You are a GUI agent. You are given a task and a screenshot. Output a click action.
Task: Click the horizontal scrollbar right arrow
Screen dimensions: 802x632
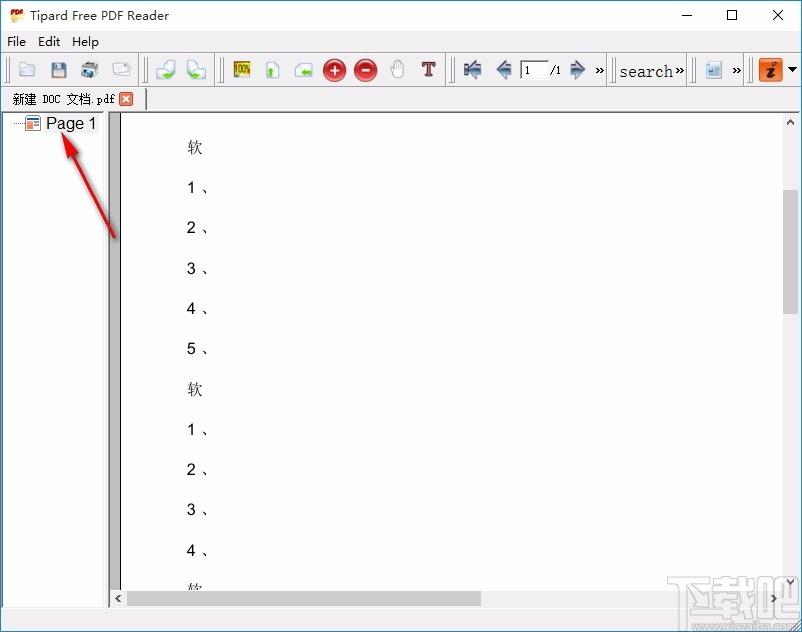(773, 598)
